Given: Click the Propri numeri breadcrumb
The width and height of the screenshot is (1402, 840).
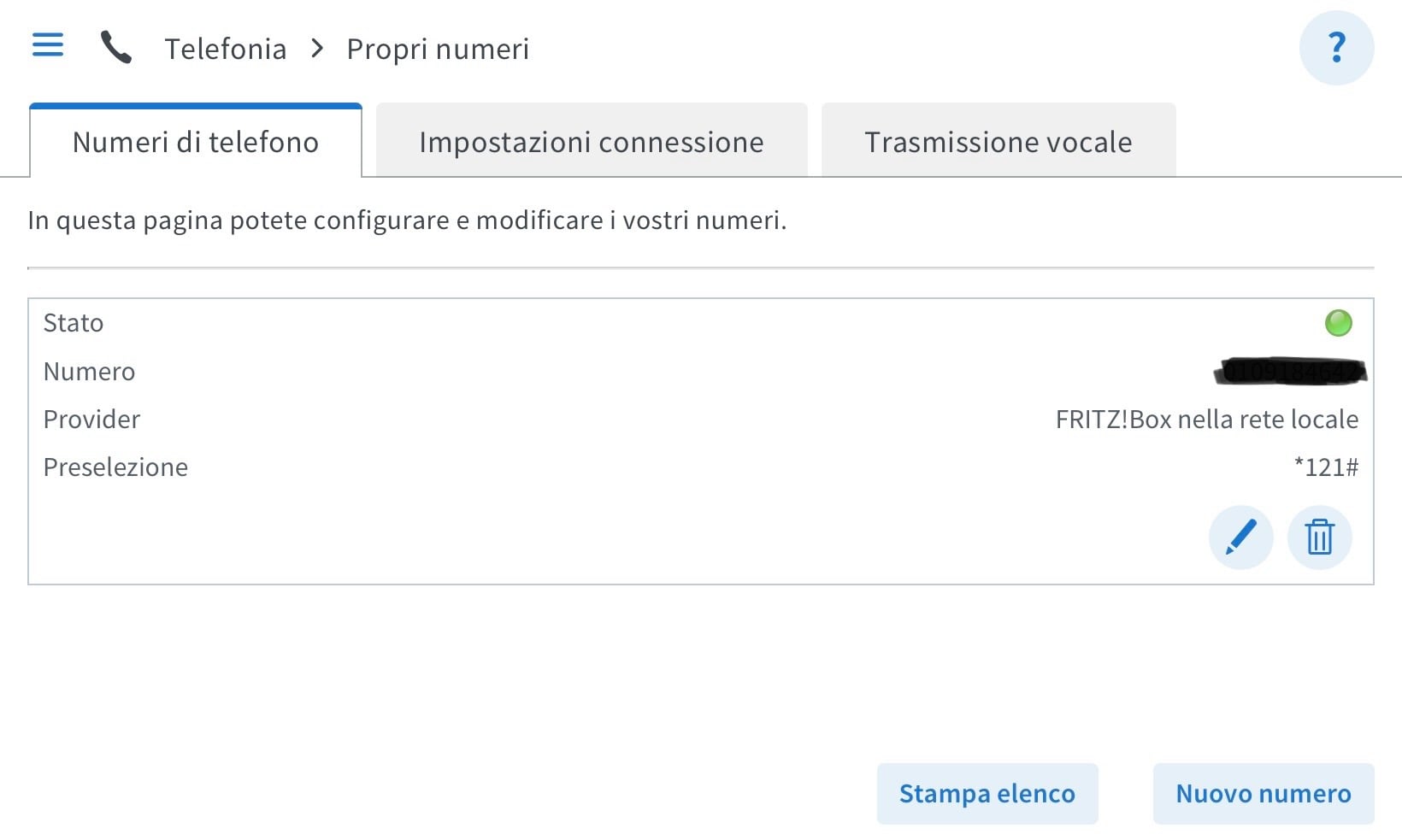Looking at the screenshot, I should (x=438, y=50).
